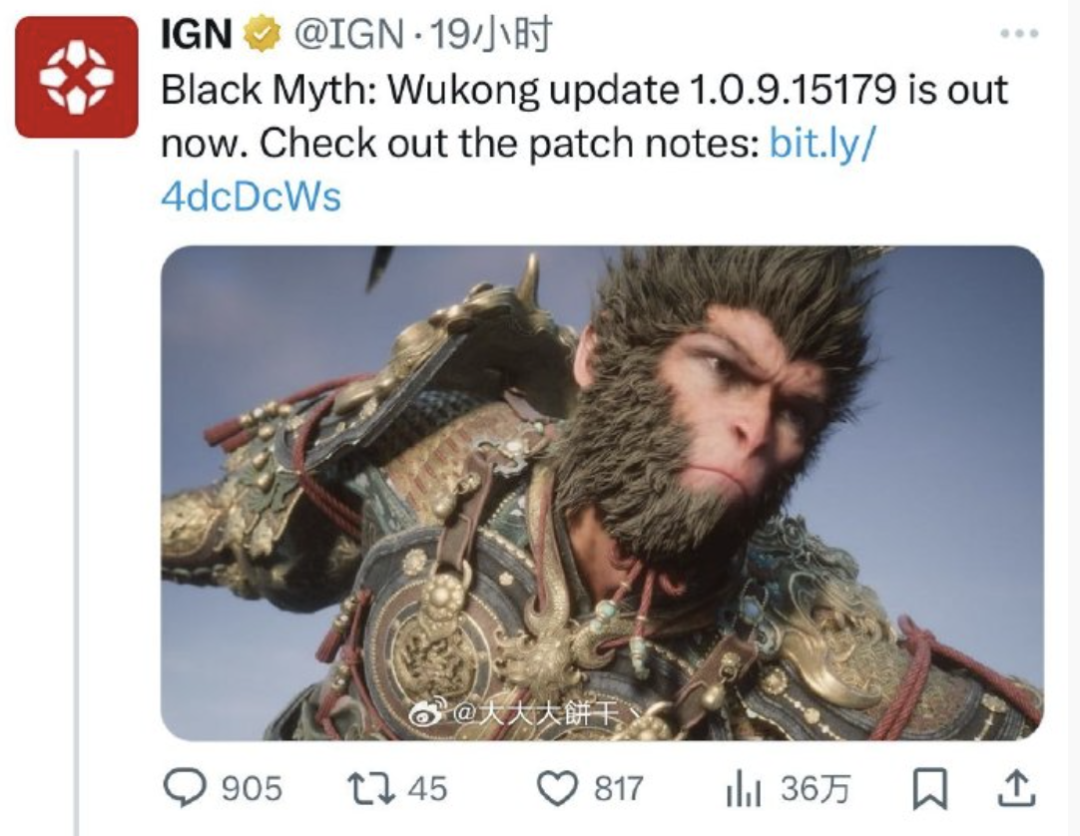Visit the @IGN handle
This screenshot has width=1080, height=836.
tap(349, 34)
